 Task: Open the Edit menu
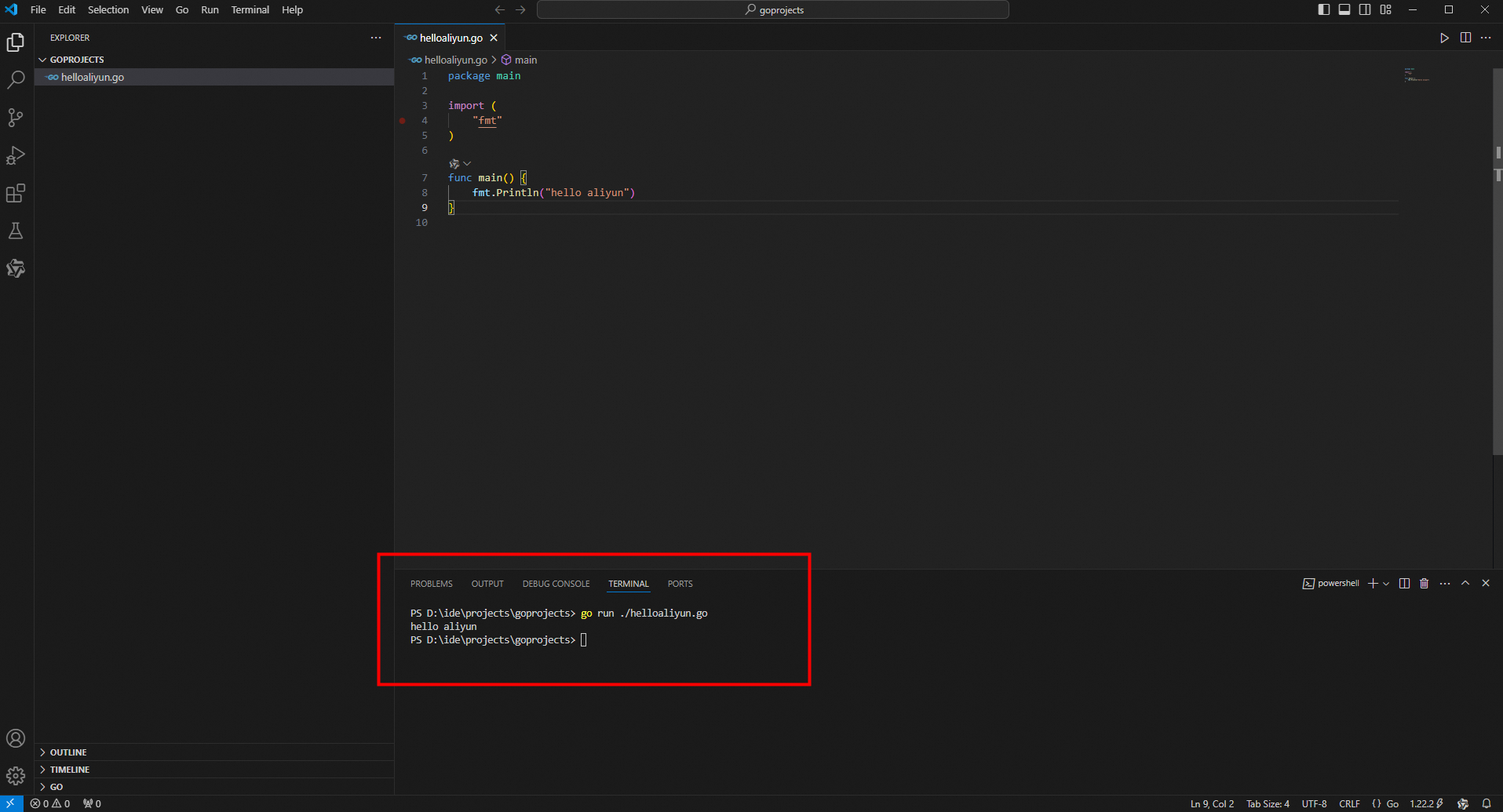(67, 9)
